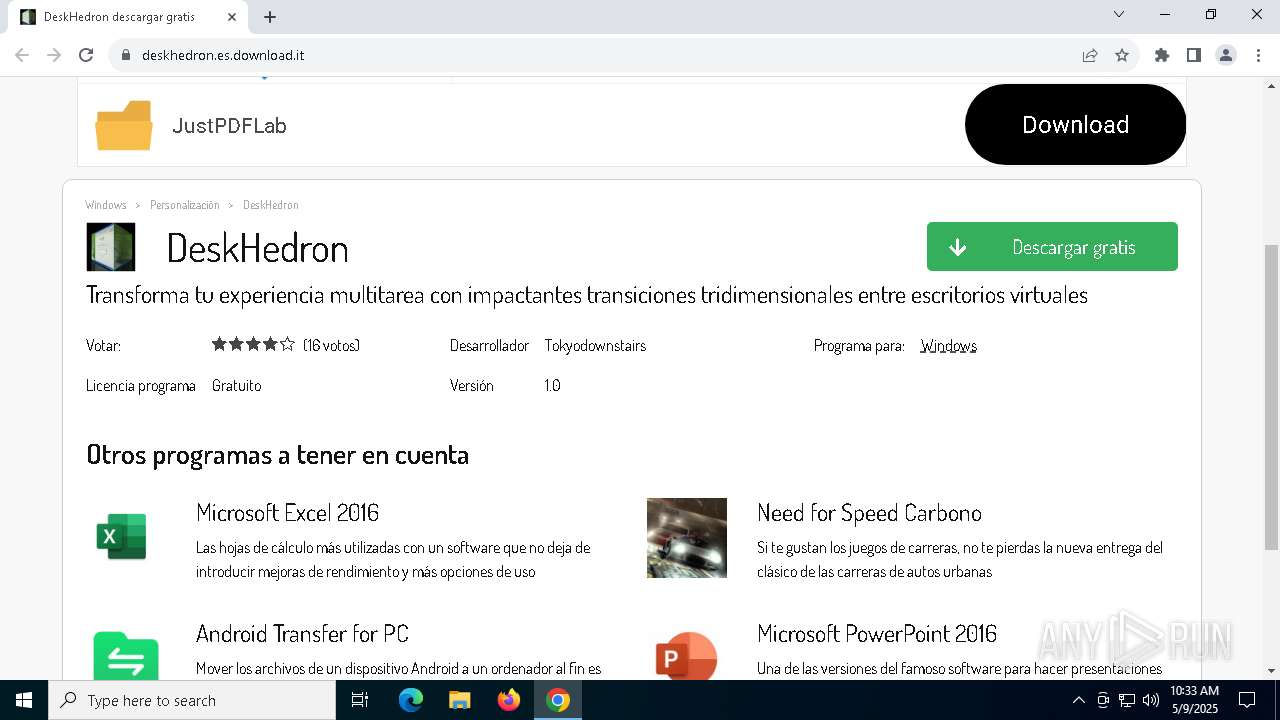The image size is (1280, 720).
Task: Go to the Windows breadcrumb link
Action: pyautogui.click(x=106, y=205)
